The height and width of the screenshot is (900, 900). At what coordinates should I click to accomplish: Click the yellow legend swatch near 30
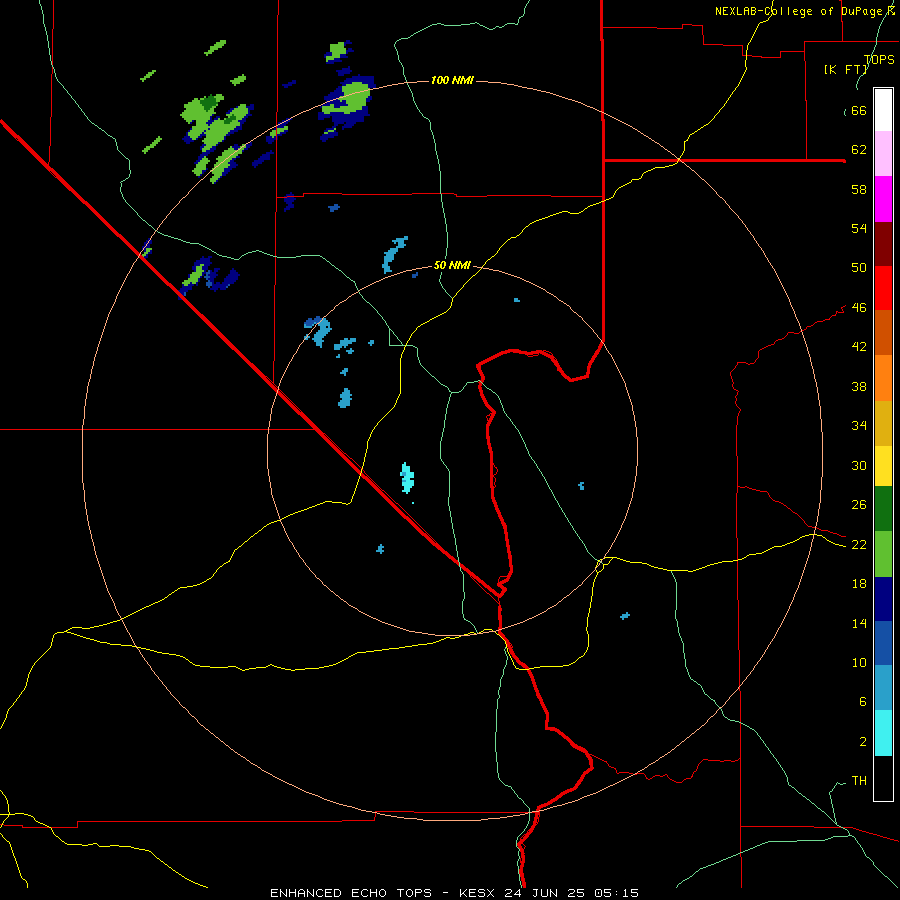point(883,466)
